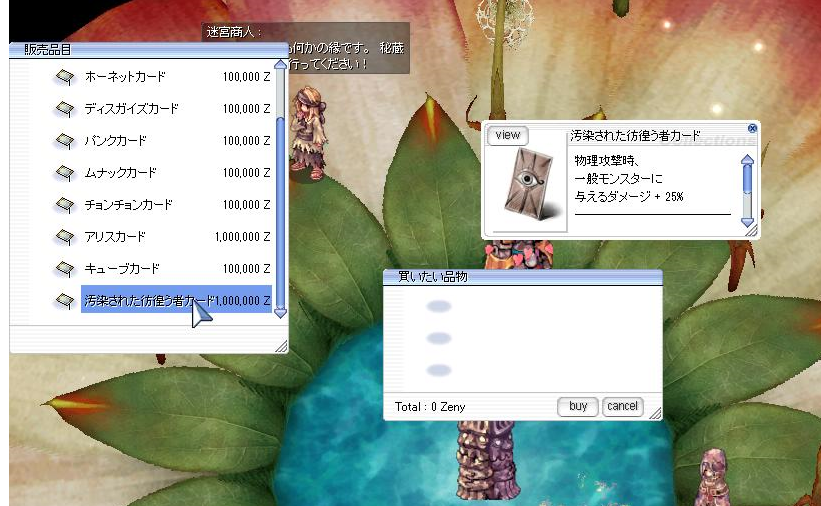Click the 買いたい品物 window title bar
This screenshot has height=506, width=821.
click(523, 277)
